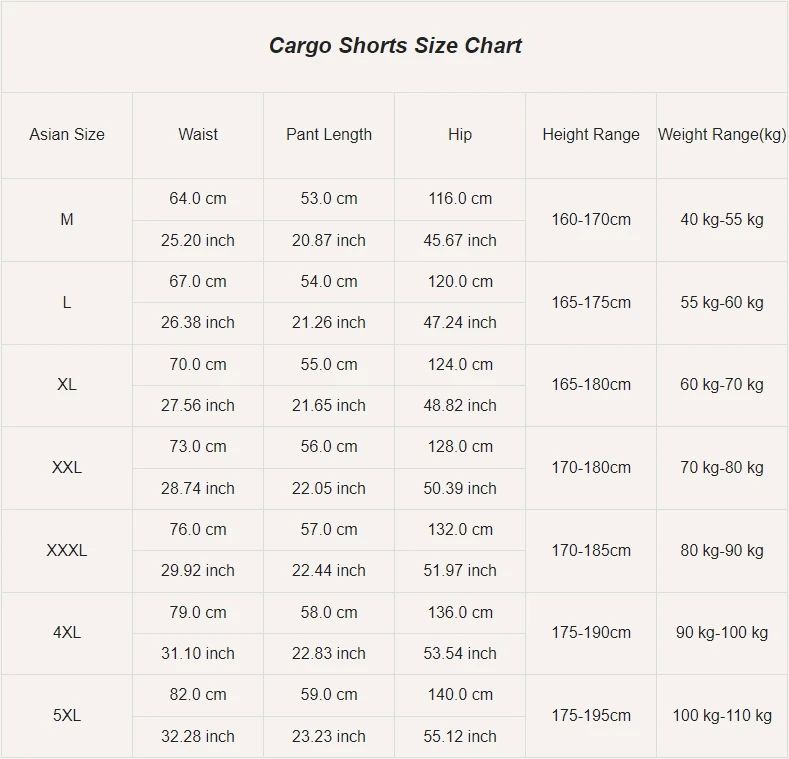Click the 175-195cm height range cell
The width and height of the screenshot is (789, 759).
point(591,715)
